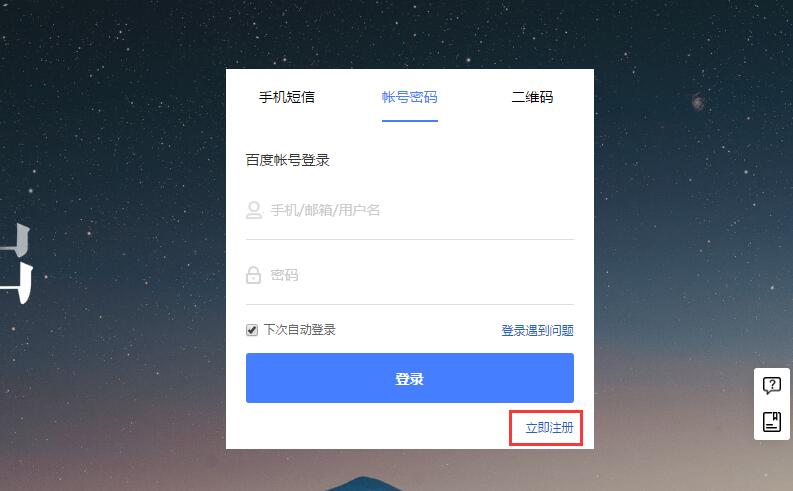Open the bookmarked document icon on right
The width and height of the screenshot is (793, 491).
(x=772, y=422)
